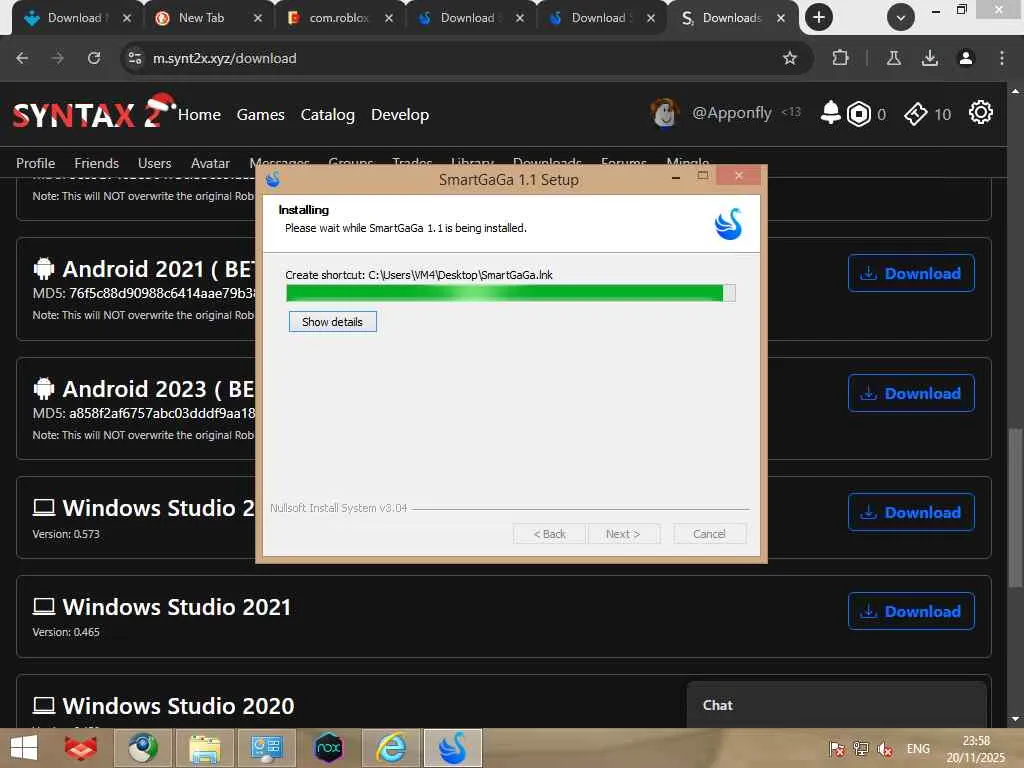Click the Windows Studio 2021 heading
The width and height of the screenshot is (1024, 768).
176,607
